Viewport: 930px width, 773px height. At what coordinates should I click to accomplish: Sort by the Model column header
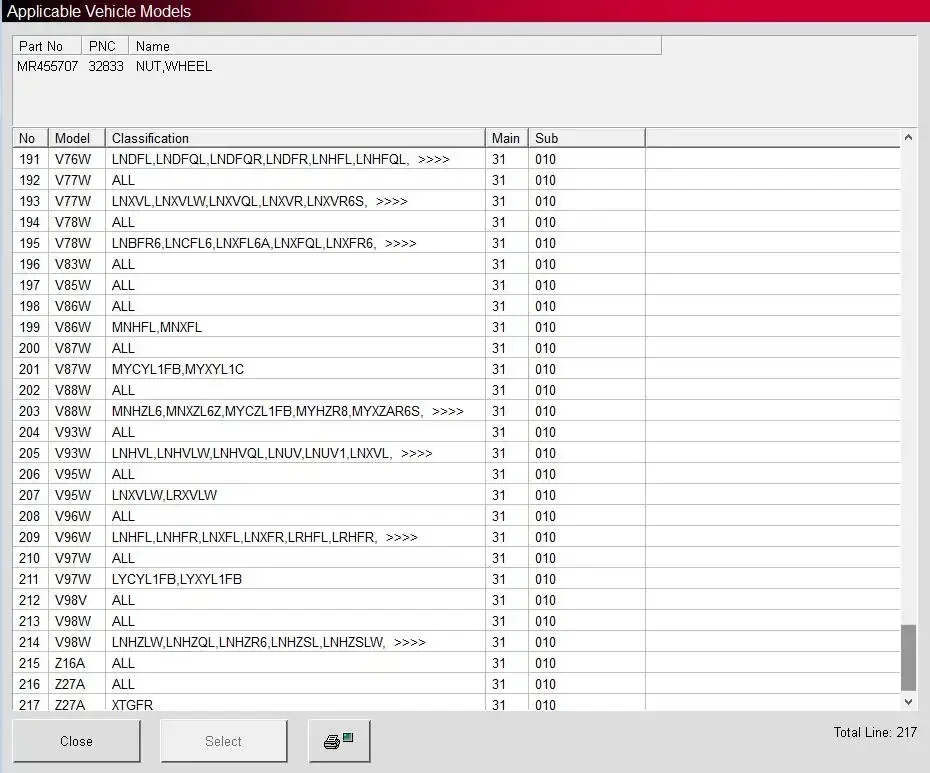point(77,138)
